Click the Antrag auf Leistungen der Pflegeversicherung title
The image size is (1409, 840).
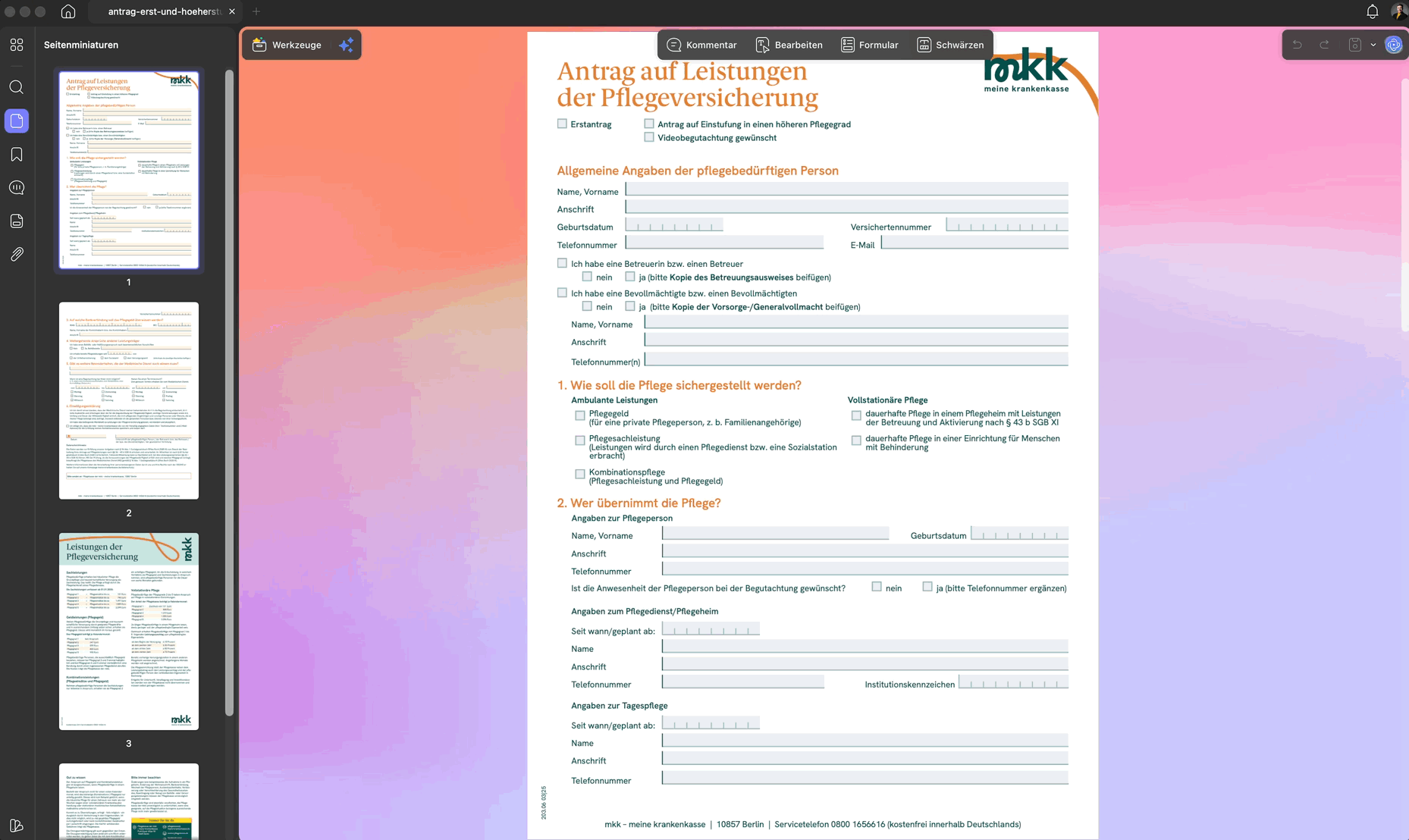point(688,84)
